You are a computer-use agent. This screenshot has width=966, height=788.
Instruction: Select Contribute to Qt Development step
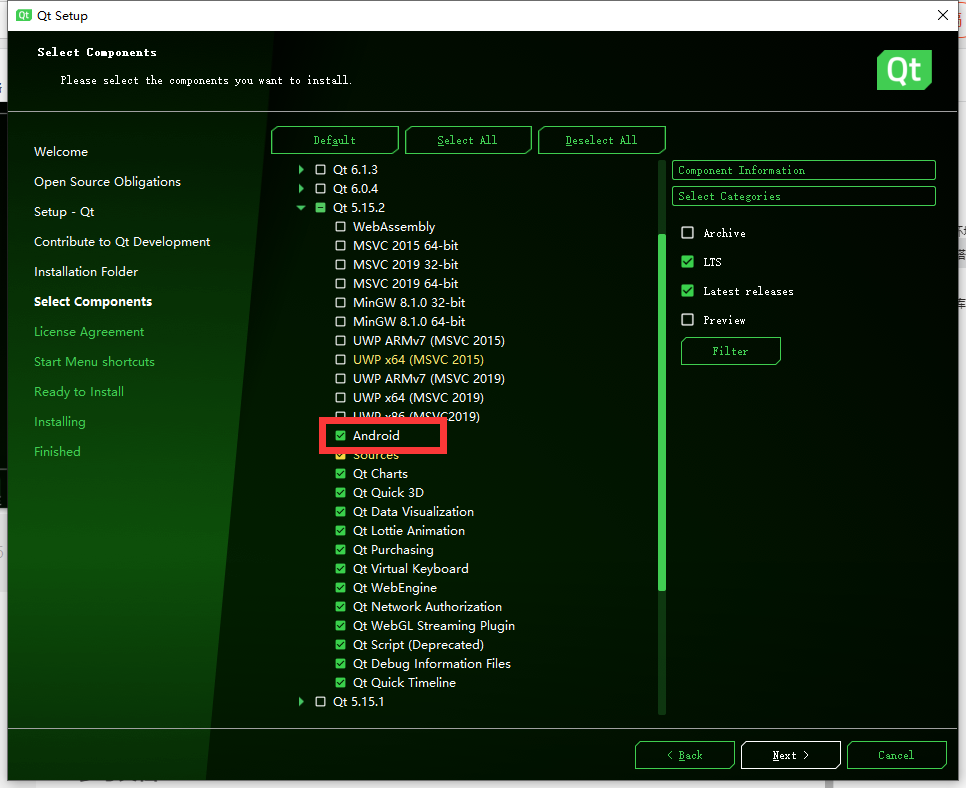click(122, 242)
